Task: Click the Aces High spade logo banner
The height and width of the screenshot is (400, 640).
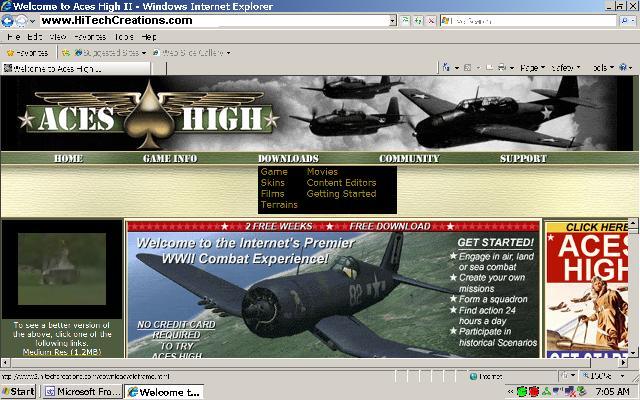Action: 149,116
